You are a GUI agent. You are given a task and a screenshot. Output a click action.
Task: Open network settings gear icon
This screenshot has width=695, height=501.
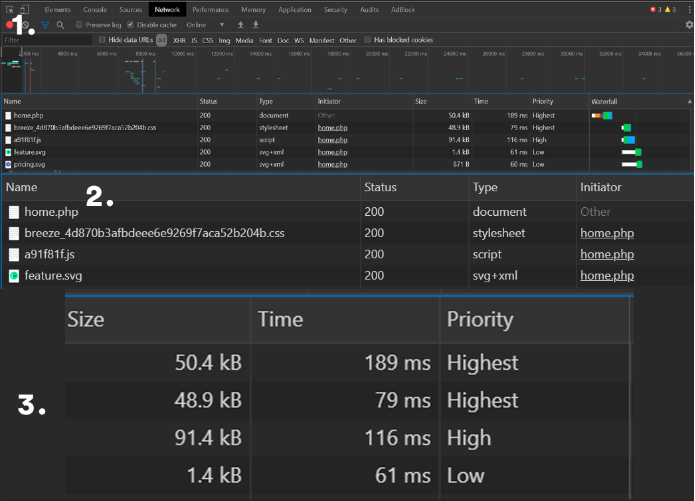[688, 24]
